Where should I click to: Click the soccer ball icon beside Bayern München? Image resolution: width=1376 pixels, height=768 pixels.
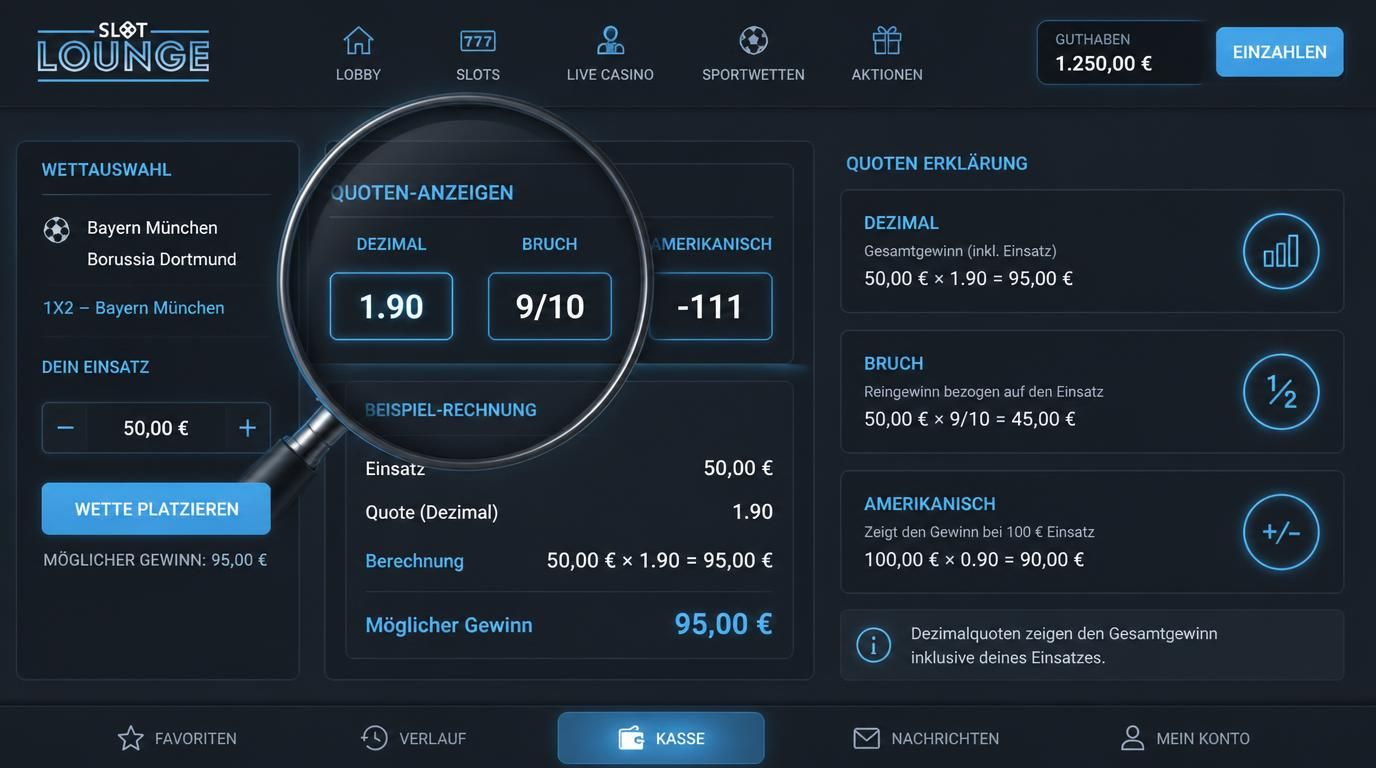pyautogui.click(x=57, y=230)
